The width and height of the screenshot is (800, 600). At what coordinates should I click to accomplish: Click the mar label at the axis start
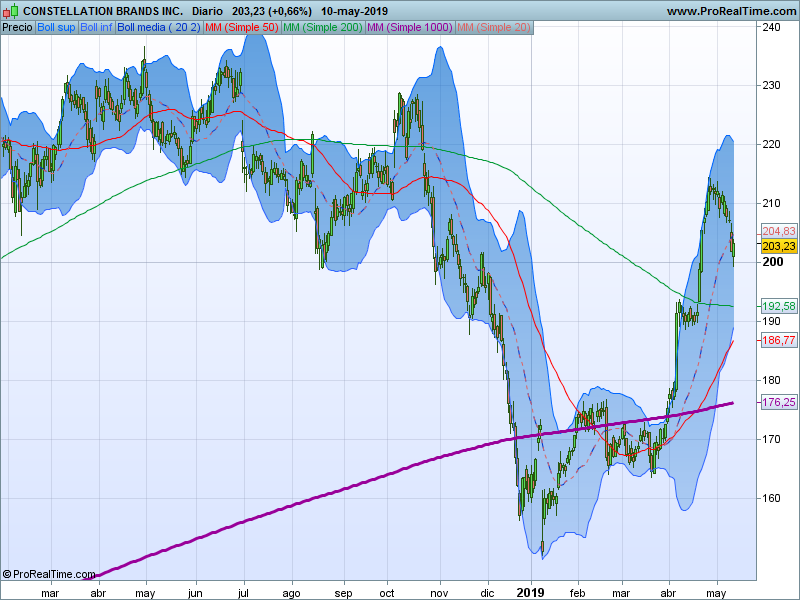coord(50,593)
